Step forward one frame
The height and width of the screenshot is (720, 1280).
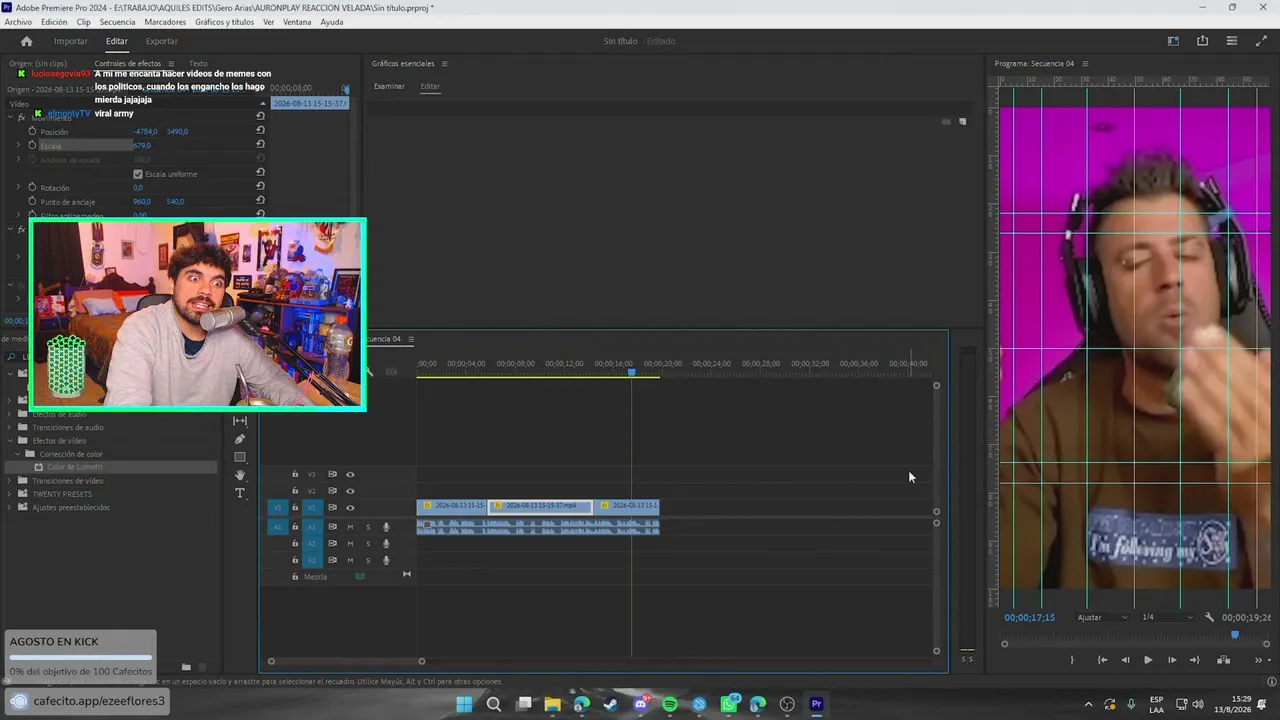pyautogui.click(x=1171, y=660)
